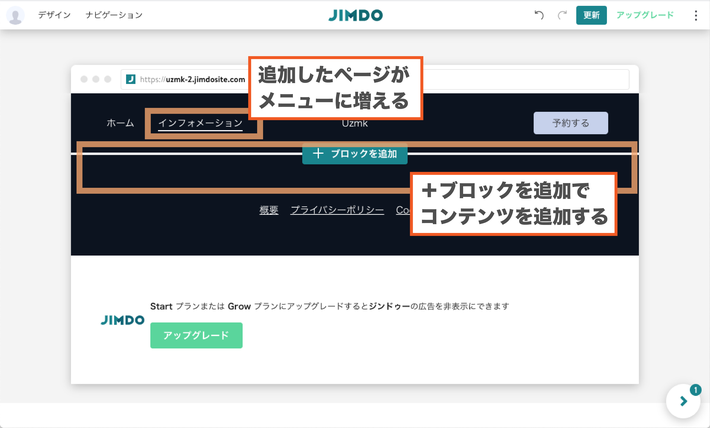The height and width of the screenshot is (428, 710).
Task: Click the 予約する button
Action: [571, 123]
